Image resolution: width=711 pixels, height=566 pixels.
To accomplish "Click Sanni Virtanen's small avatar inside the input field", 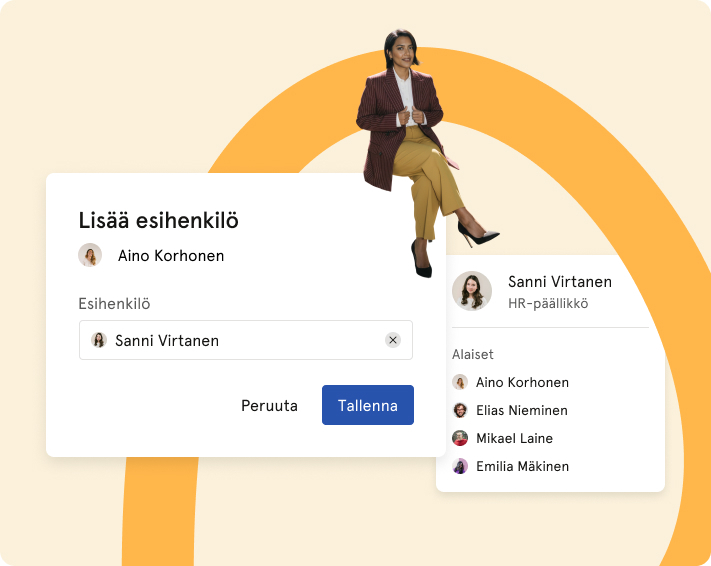I will click(99, 340).
